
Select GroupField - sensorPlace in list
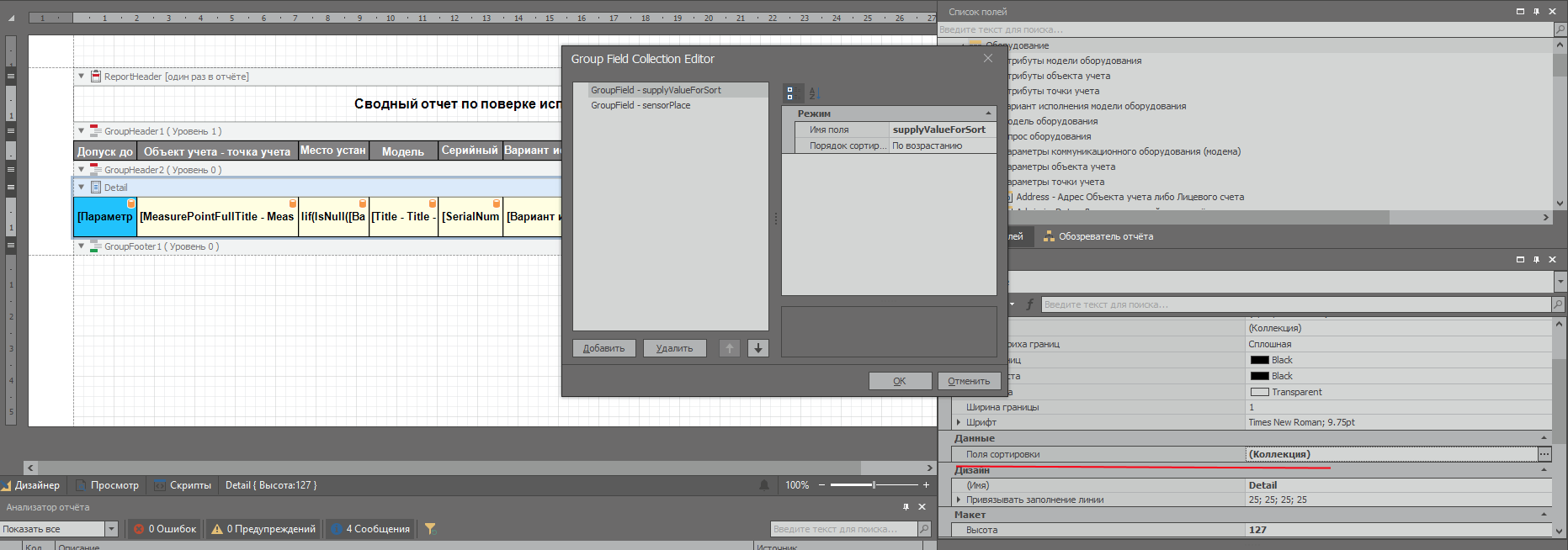[x=640, y=105]
